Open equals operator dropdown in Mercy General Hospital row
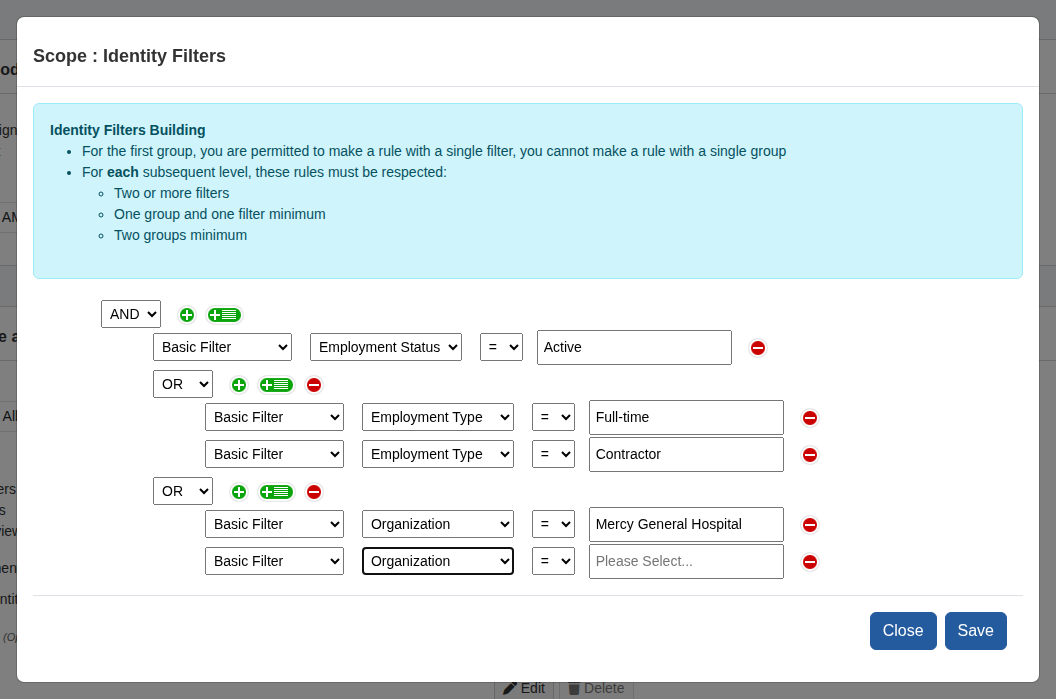The height and width of the screenshot is (699, 1056). [x=553, y=524]
